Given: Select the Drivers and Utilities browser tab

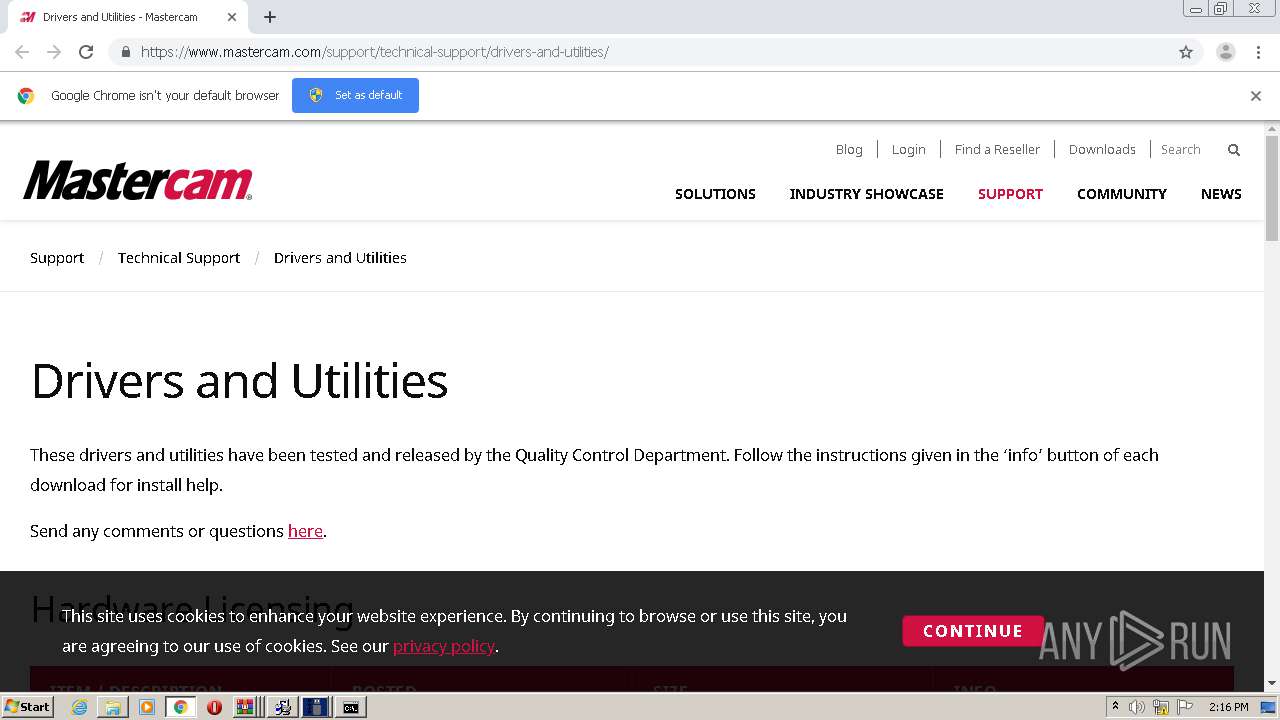Looking at the screenshot, I should pyautogui.click(x=129, y=17).
